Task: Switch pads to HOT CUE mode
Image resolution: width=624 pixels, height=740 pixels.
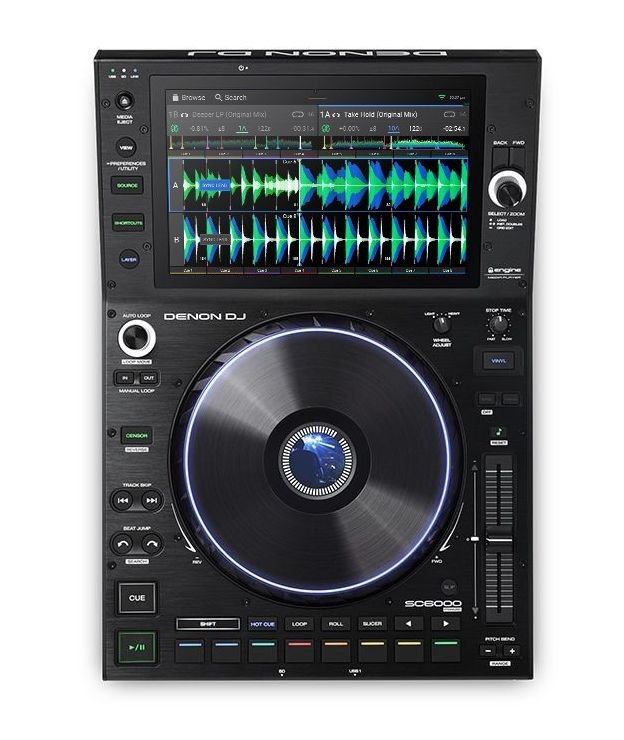Action: tap(262, 624)
